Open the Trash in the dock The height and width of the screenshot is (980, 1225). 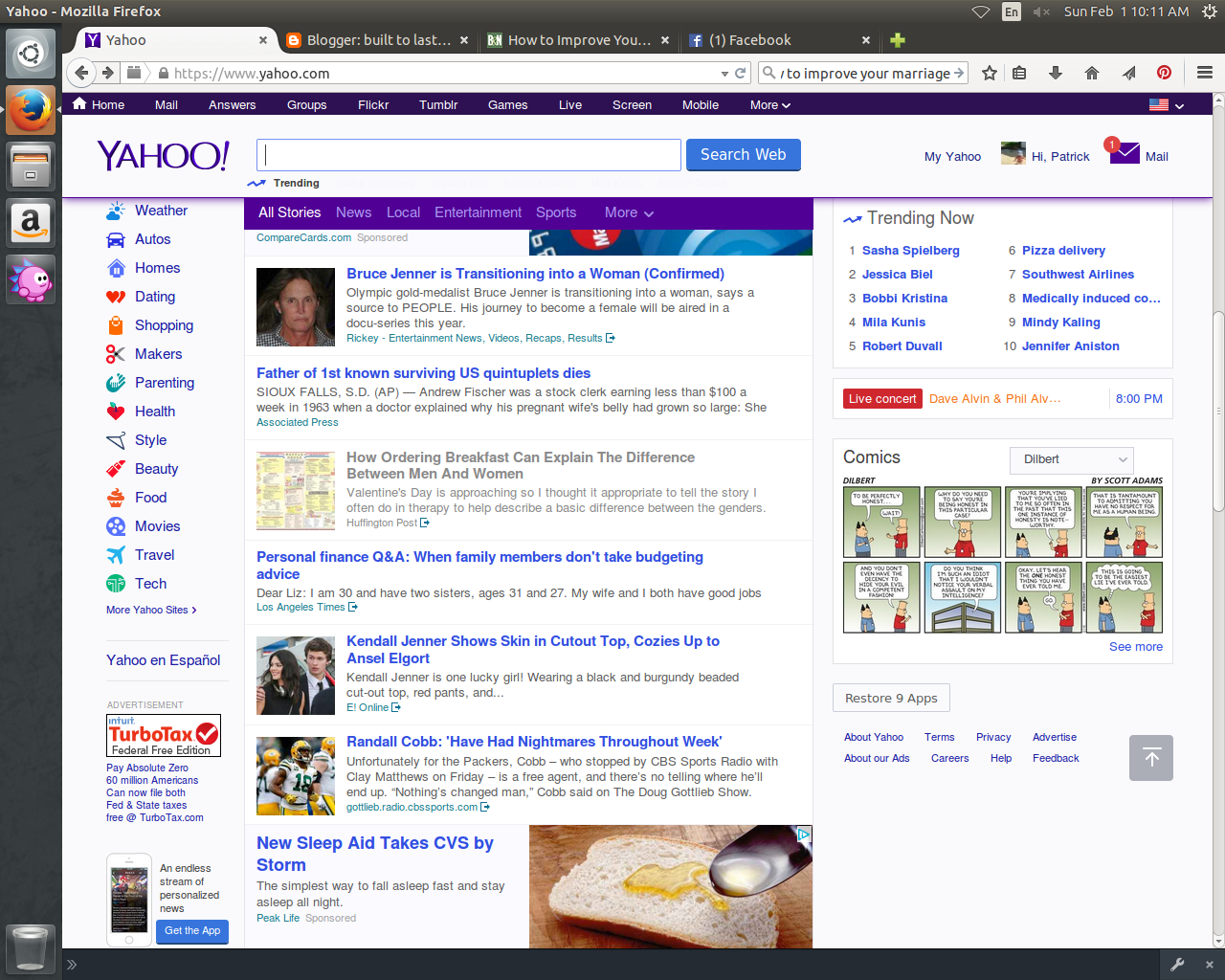[31, 947]
